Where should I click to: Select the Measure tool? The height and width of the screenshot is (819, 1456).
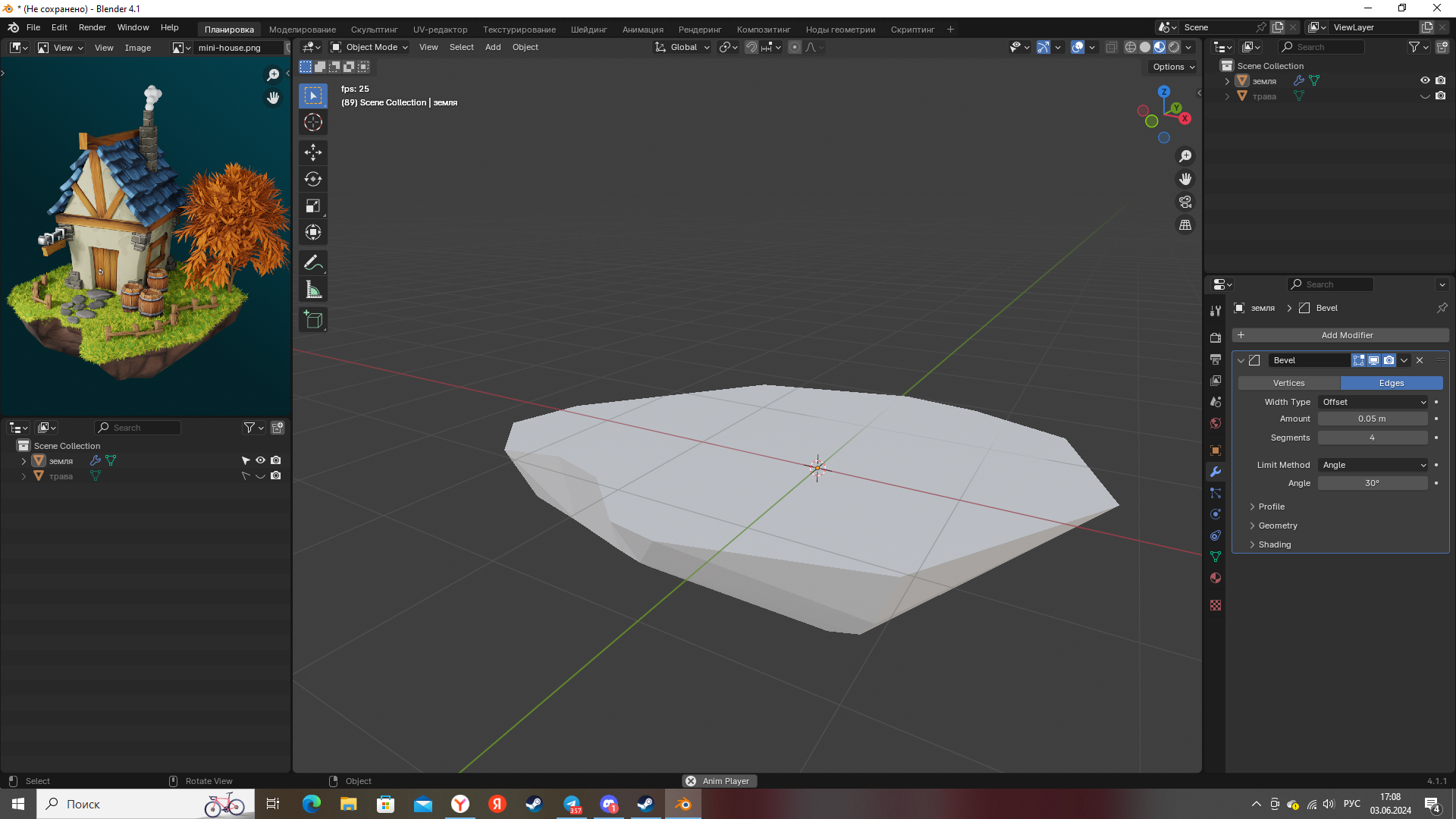click(x=313, y=290)
